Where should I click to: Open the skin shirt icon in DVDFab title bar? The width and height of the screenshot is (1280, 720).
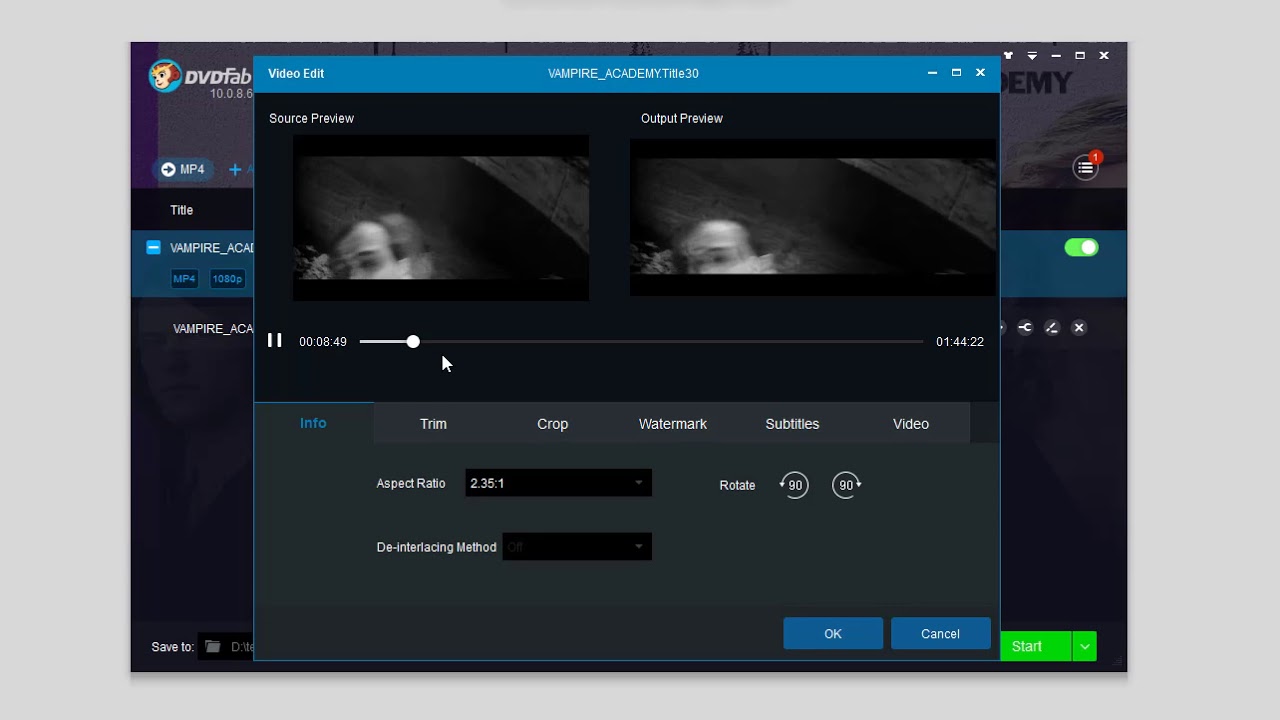1008,56
